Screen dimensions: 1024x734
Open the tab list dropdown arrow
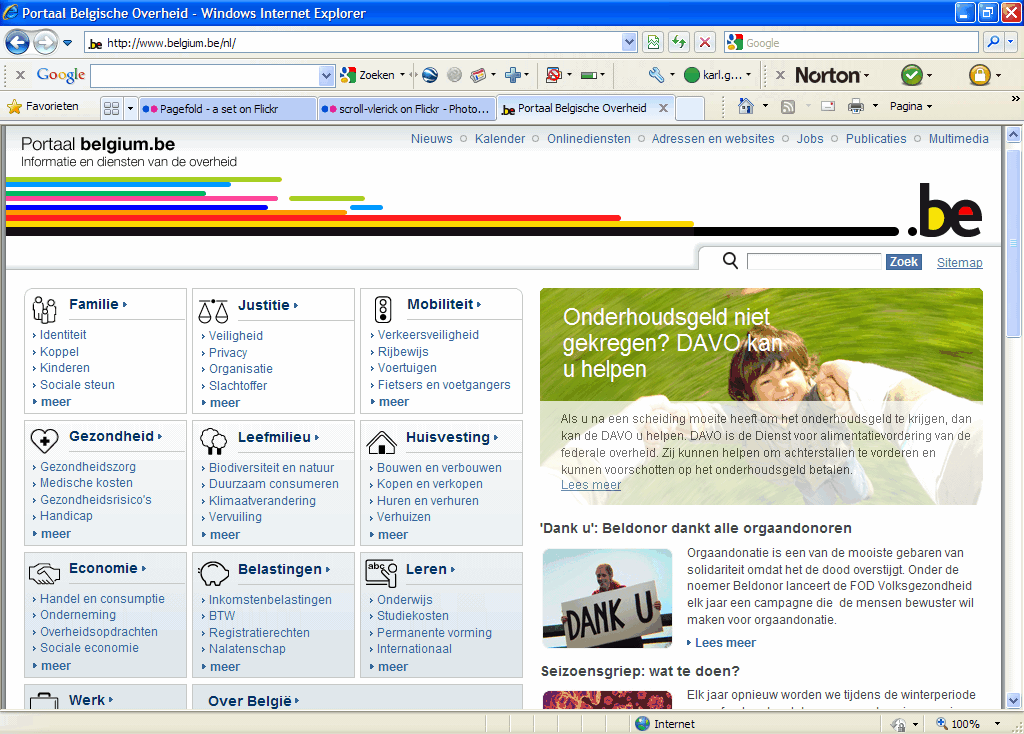pyautogui.click(x=130, y=108)
